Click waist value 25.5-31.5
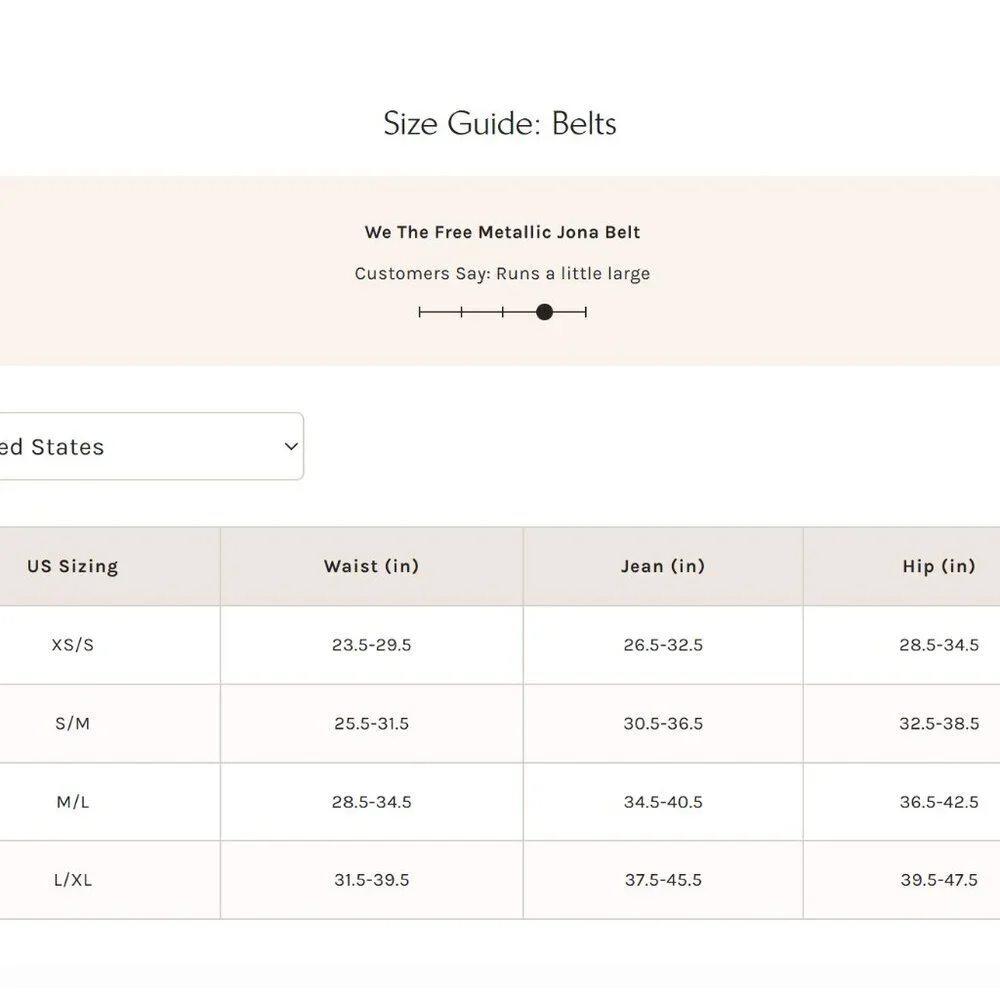Screen dimensions: 1000x1000 (371, 723)
